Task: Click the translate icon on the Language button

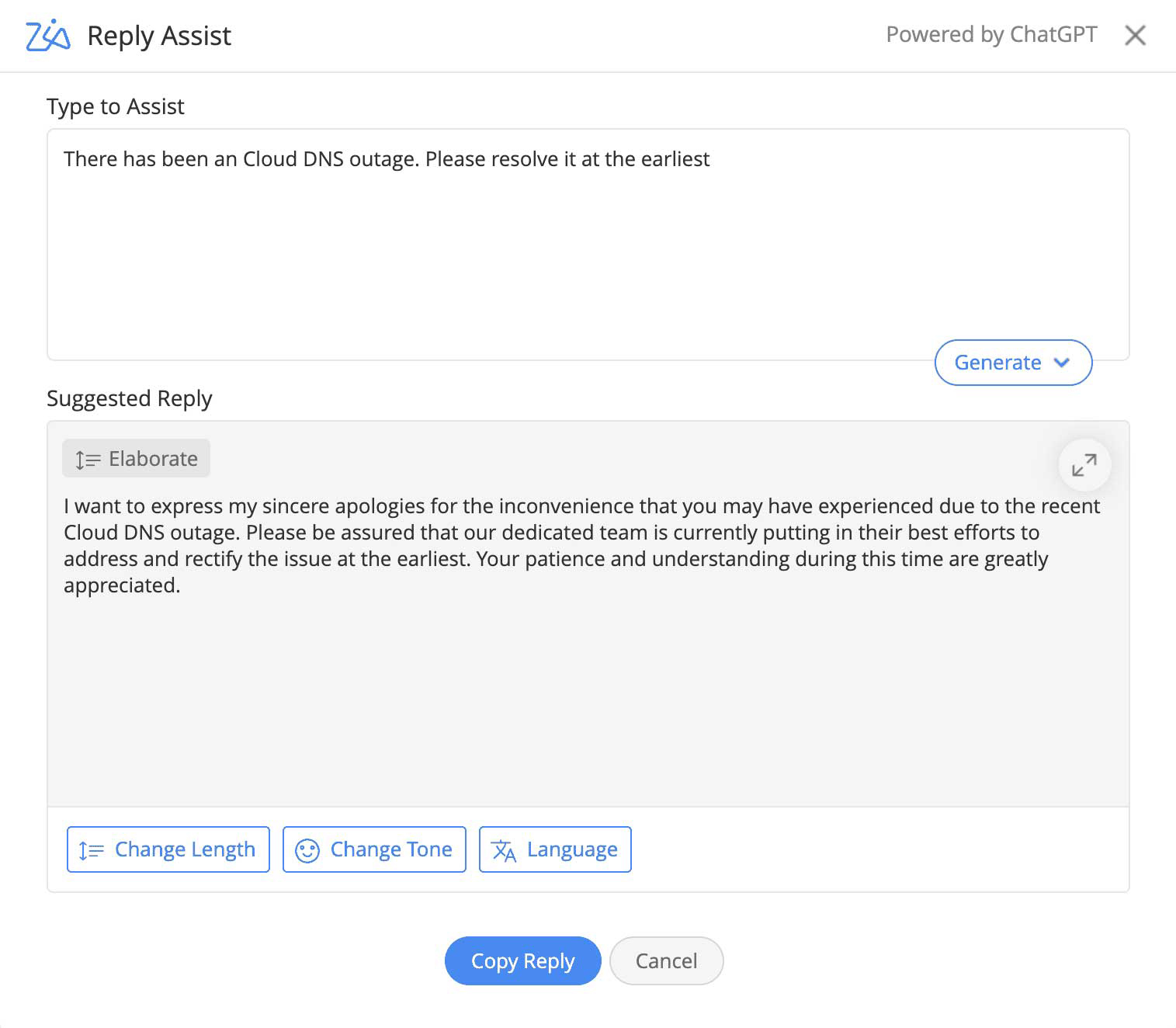Action: (505, 850)
